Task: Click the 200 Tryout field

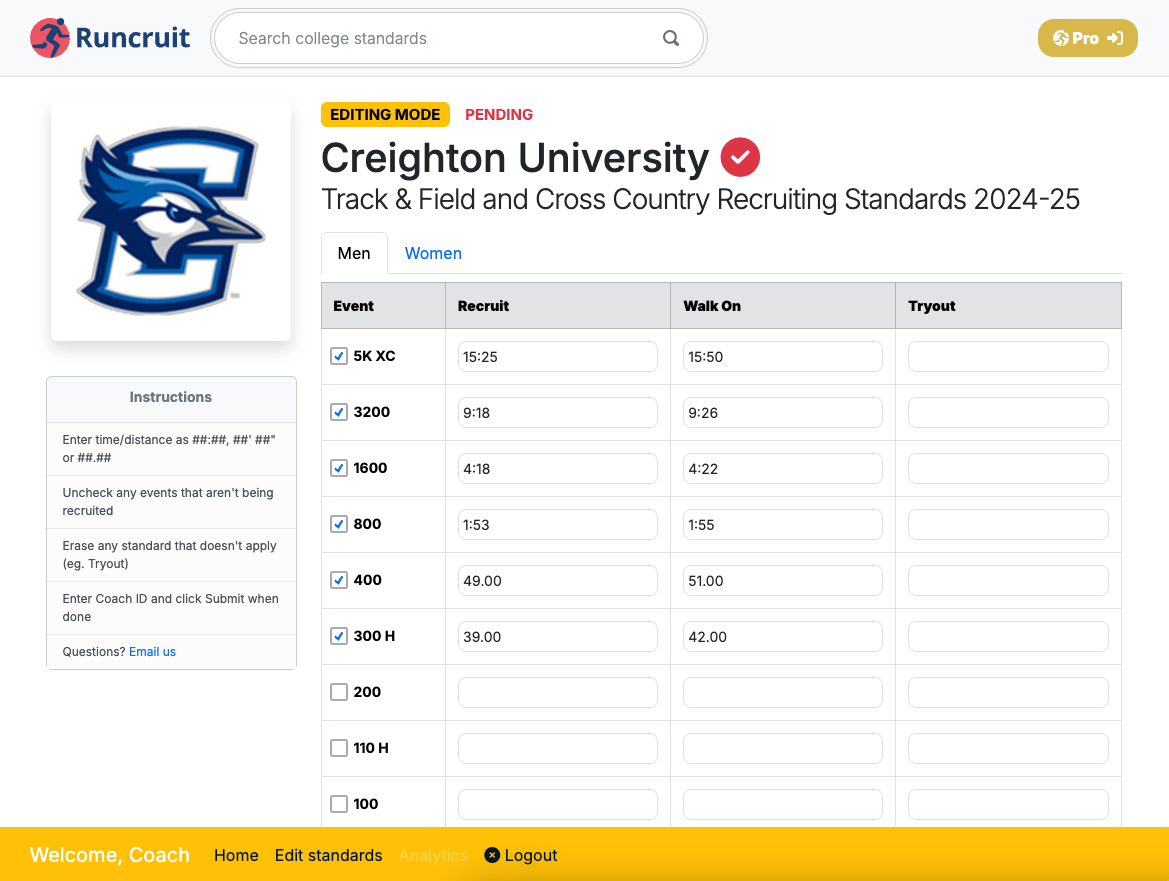Action: click(1008, 692)
